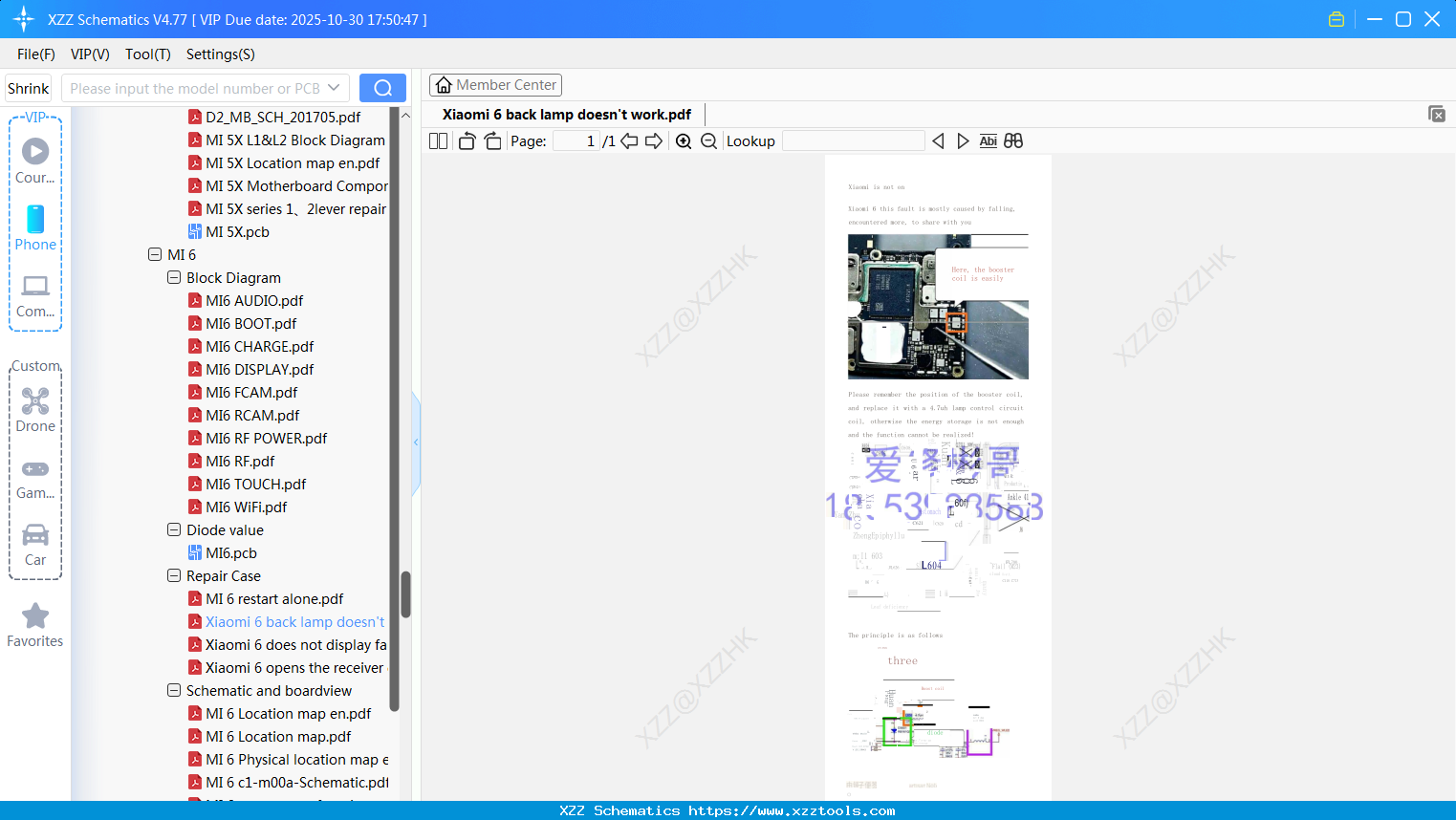Zoom out of the PDF
Screen dimensions: 1456x820
[x=708, y=141]
